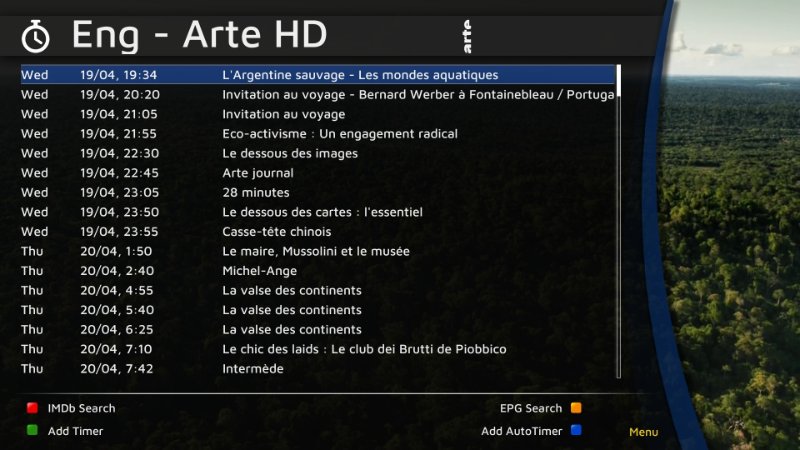Click the 20/04, 7:42 time cell

(x=116, y=369)
